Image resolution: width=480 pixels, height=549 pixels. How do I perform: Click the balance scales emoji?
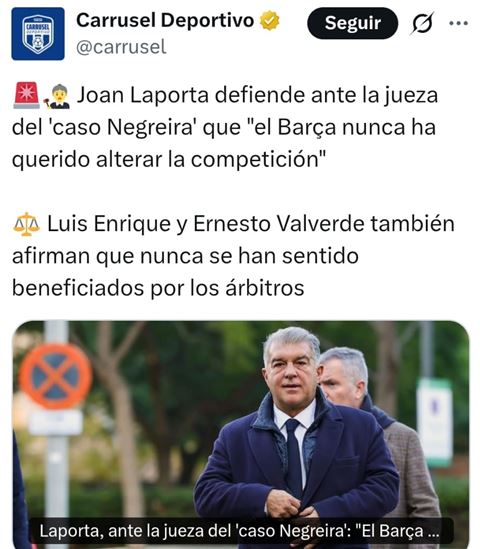coord(26,224)
